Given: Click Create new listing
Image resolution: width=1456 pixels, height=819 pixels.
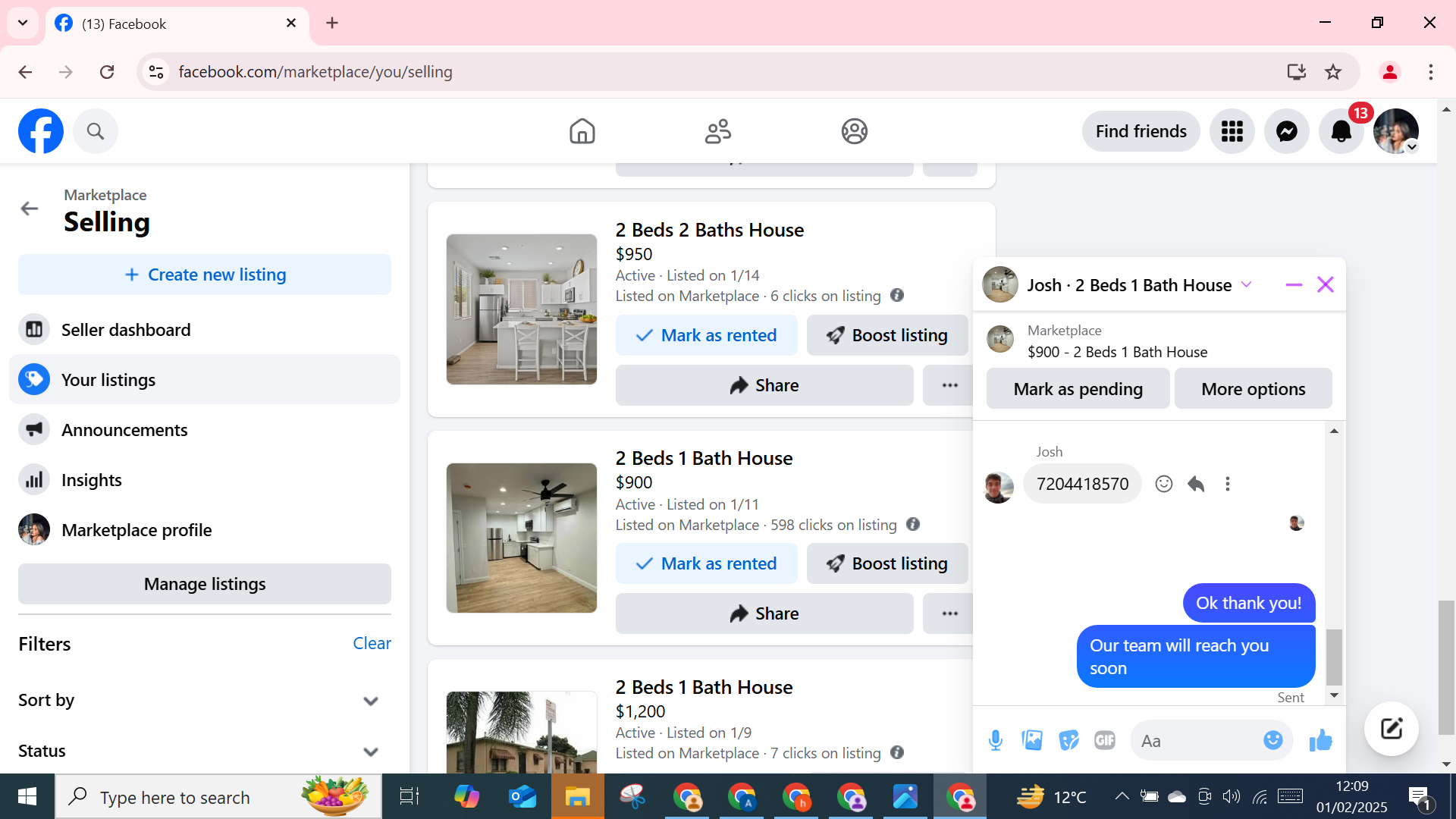Looking at the screenshot, I should tap(205, 275).
